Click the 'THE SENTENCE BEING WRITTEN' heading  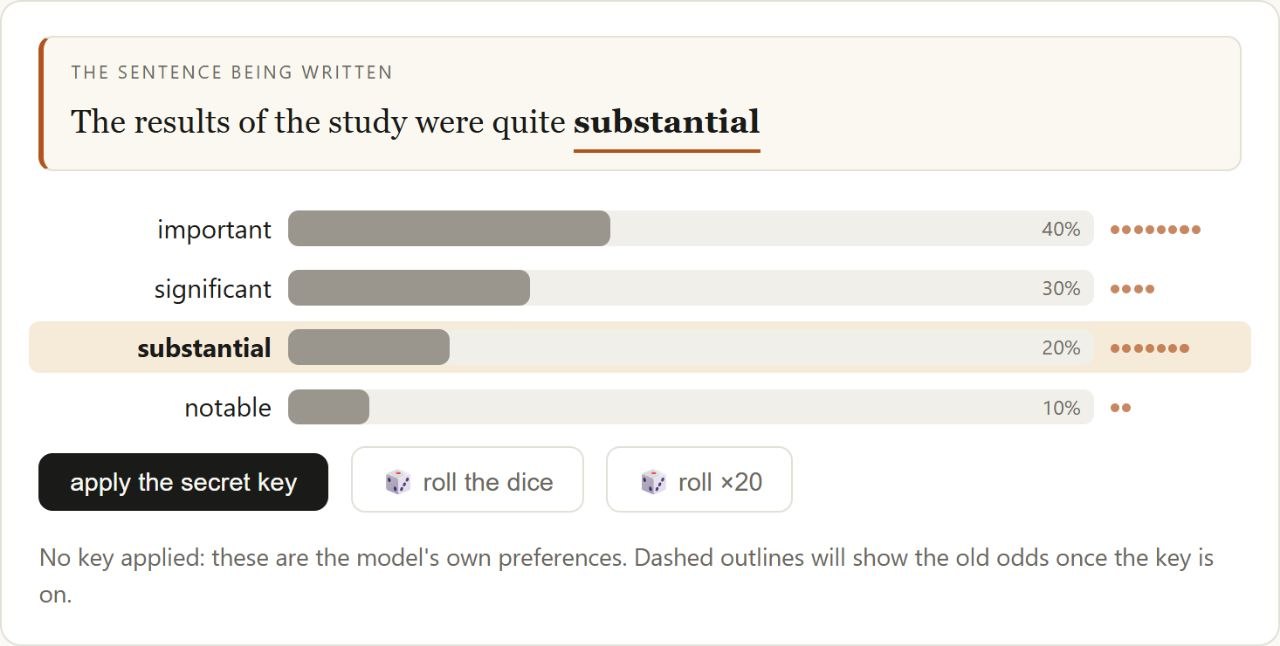point(232,72)
